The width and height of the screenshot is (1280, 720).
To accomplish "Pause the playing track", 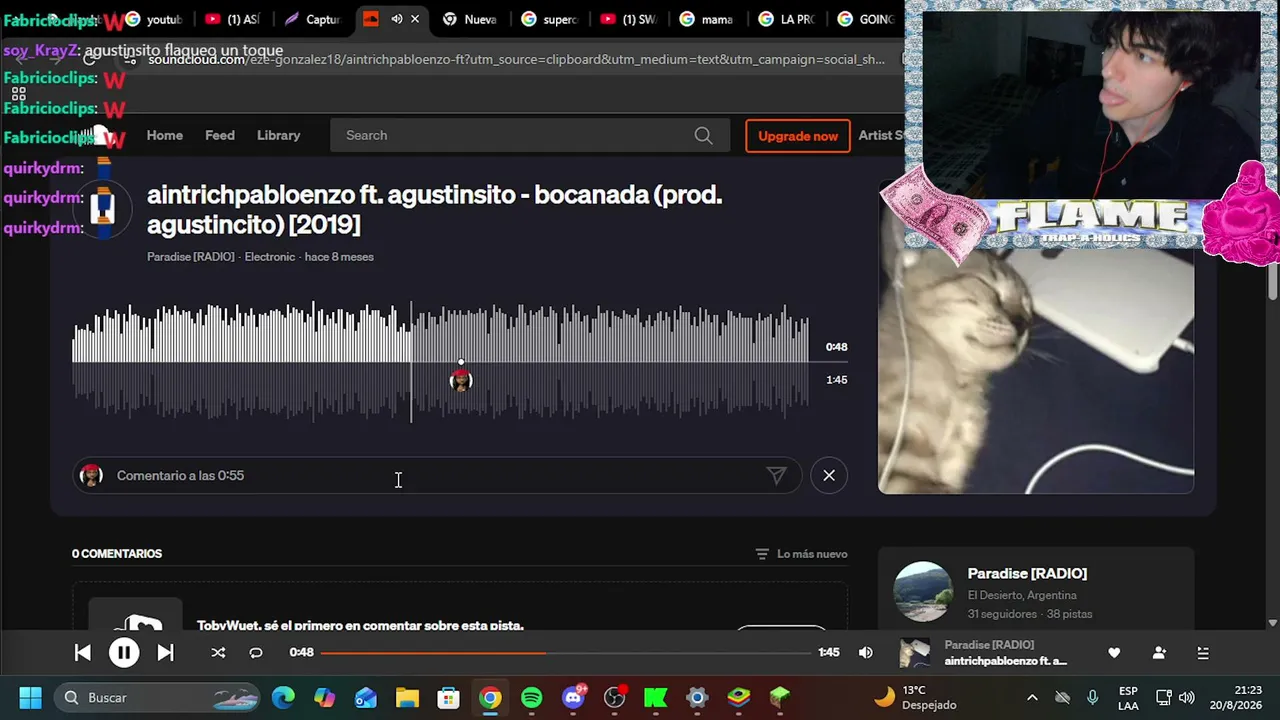I will pos(124,653).
